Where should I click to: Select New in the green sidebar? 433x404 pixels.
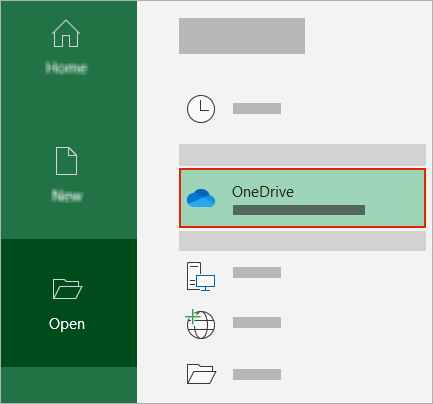[x=66, y=175]
